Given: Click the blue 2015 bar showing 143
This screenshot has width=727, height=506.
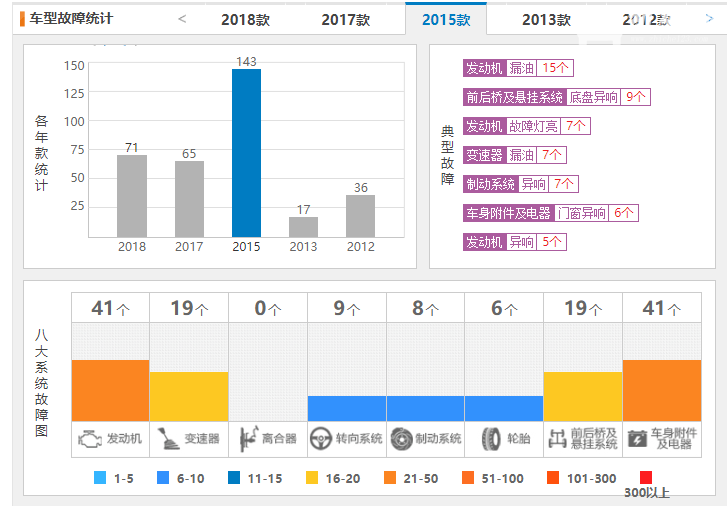Looking at the screenshot, I should (247, 153).
